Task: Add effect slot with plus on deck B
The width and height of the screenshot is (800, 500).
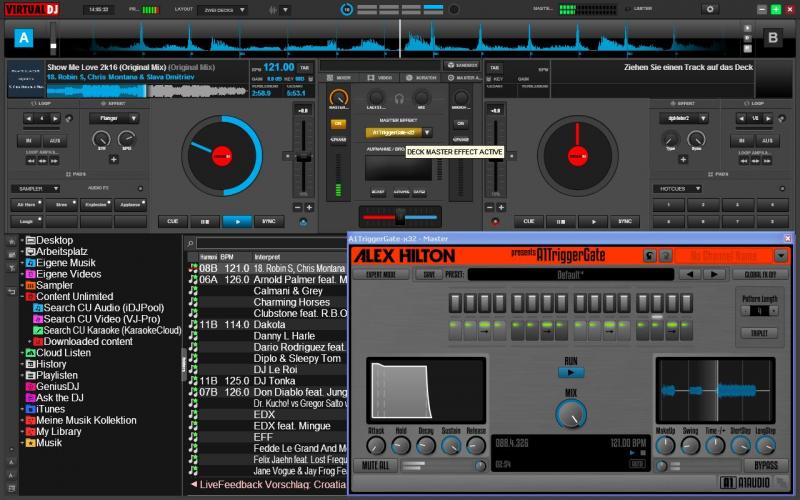Action: (x=683, y=159)
